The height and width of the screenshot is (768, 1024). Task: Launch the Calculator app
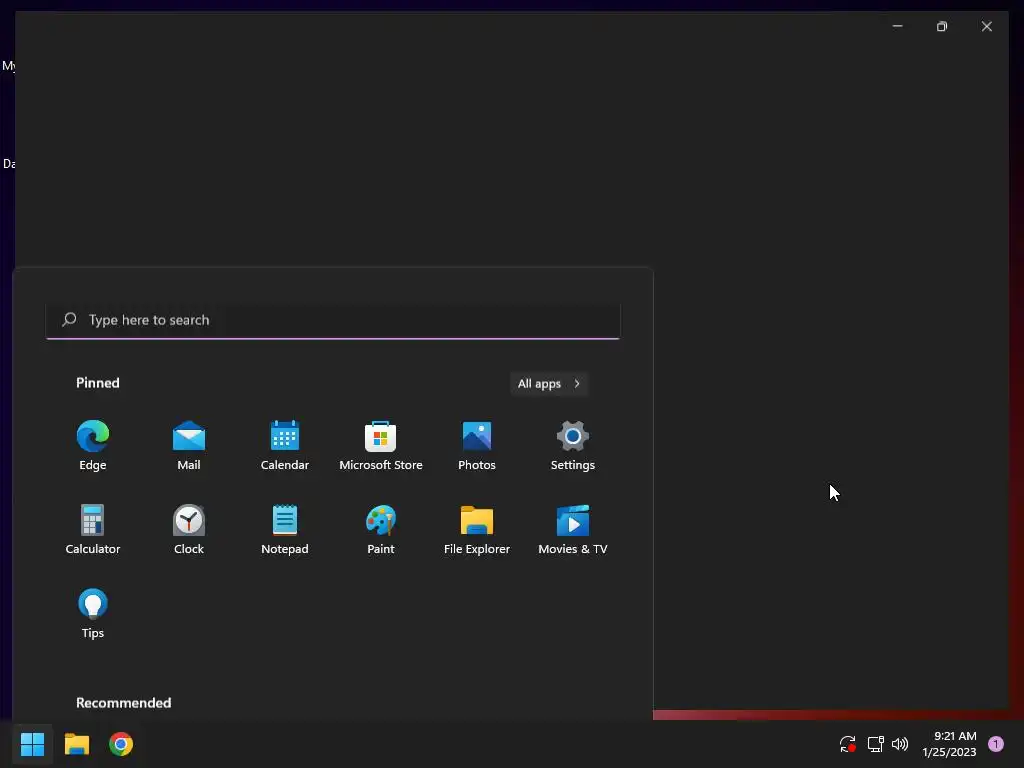click(x=93, y=530)
